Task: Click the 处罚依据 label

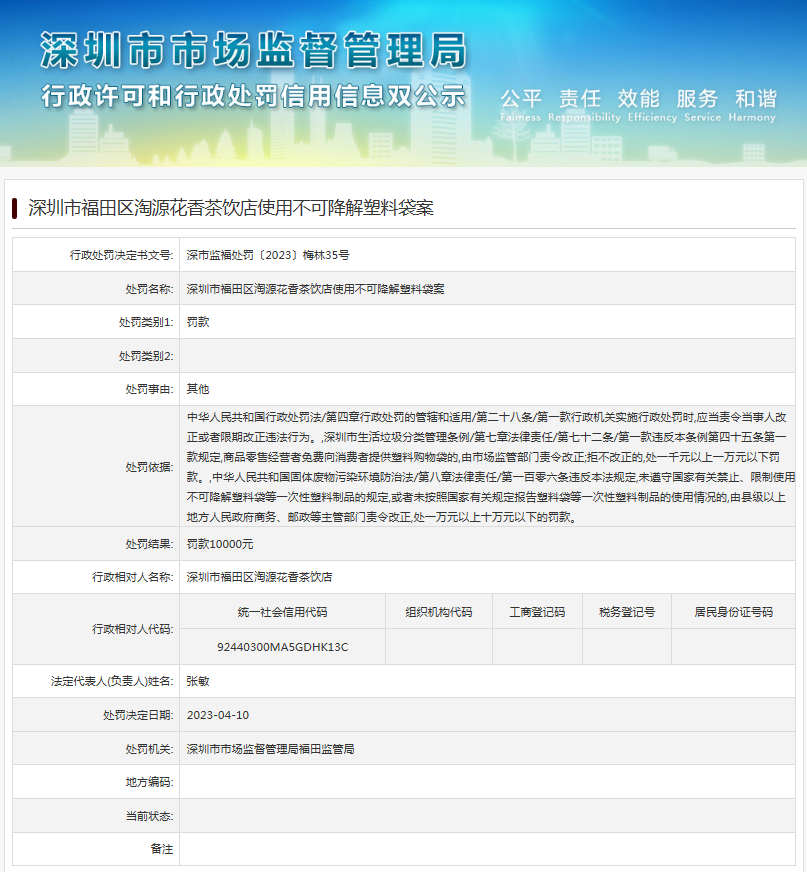Action: click(149, 467)
